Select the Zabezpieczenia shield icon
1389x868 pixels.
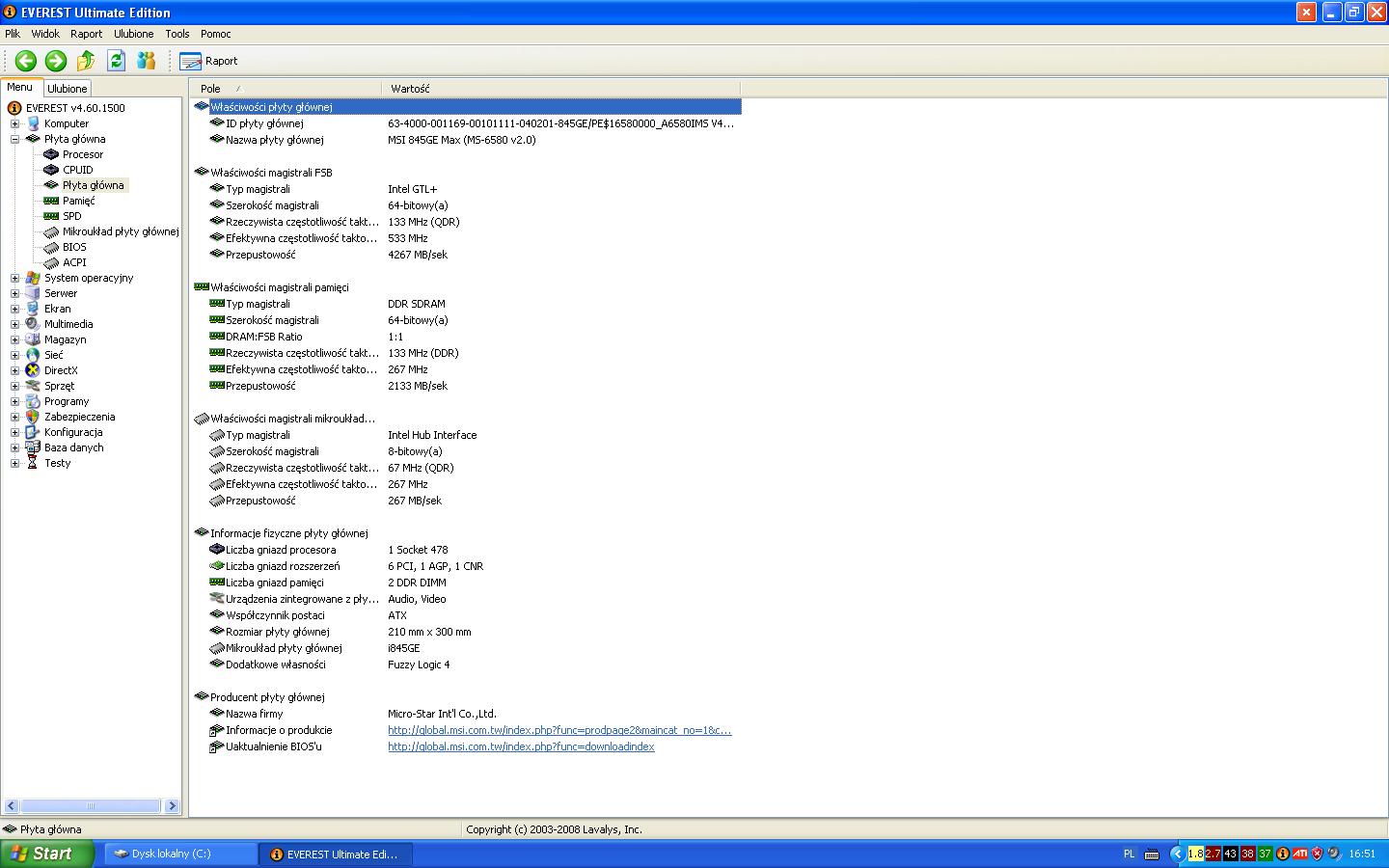point(33,417)
